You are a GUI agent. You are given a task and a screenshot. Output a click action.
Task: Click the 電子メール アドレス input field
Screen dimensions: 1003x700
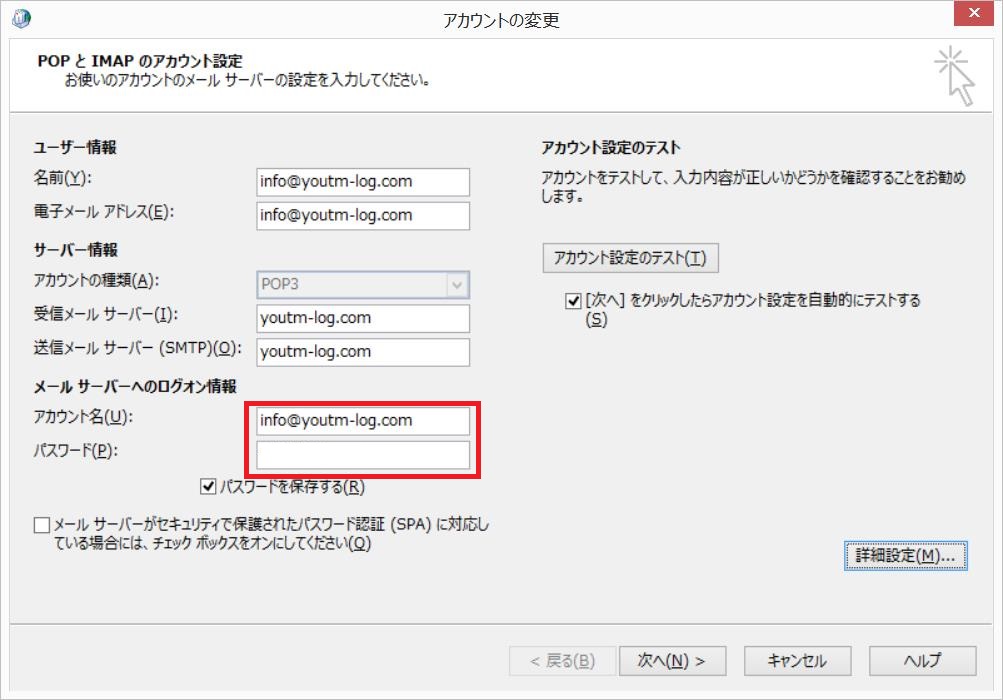[x=363, y=216]
